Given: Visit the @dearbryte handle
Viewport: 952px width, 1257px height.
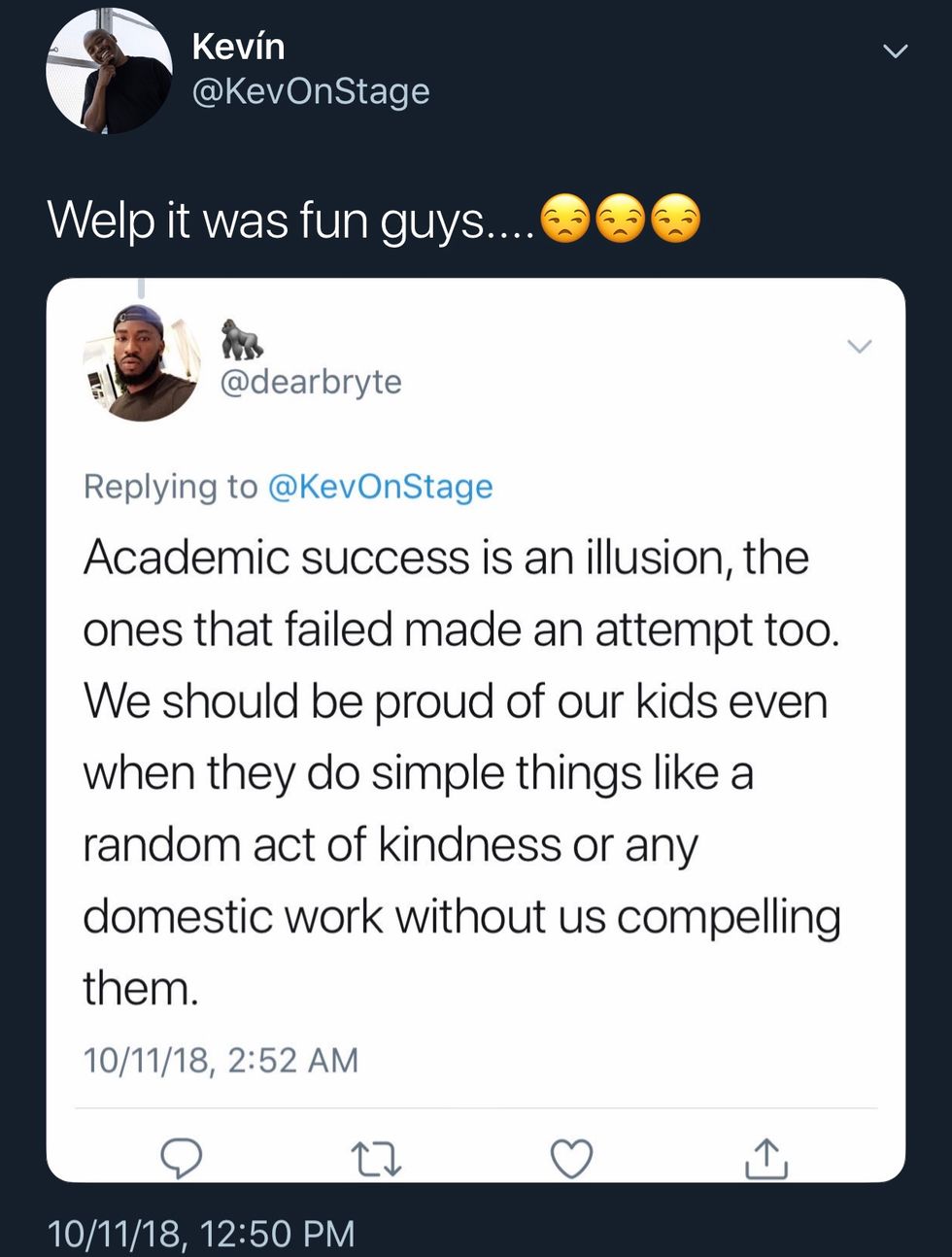Looking at the screenshot, I should 311,382.
